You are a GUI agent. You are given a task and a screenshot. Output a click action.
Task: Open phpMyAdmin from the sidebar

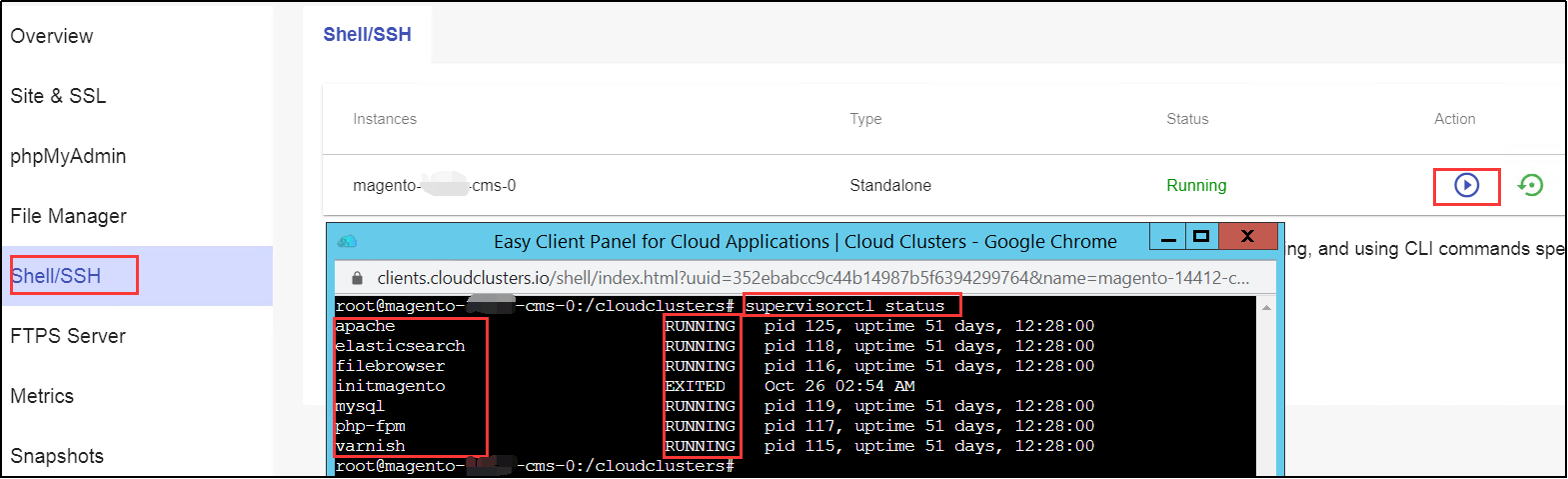68,156
